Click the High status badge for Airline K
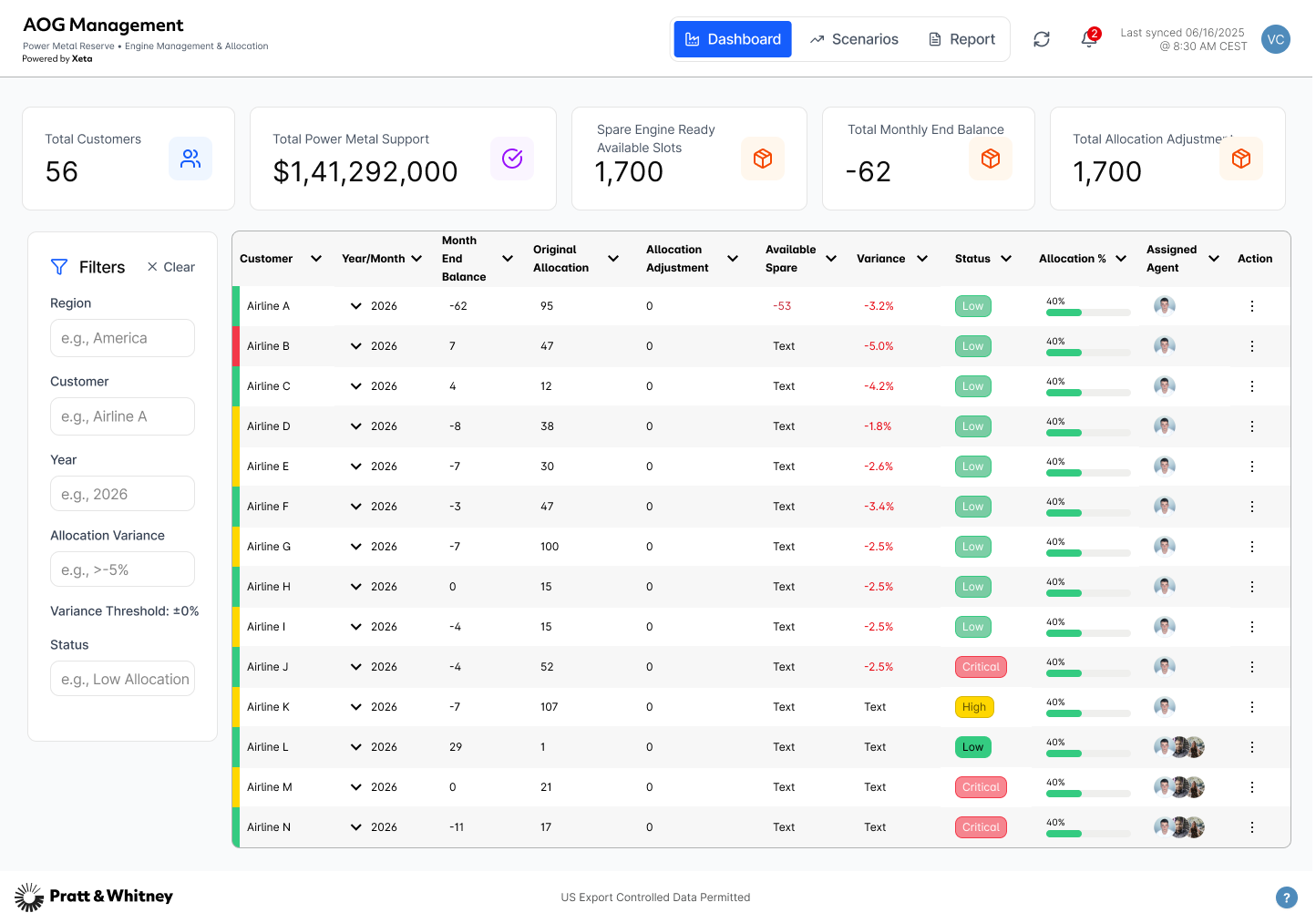This screenshot has width=1316, height=923. (x=974, y=707)
